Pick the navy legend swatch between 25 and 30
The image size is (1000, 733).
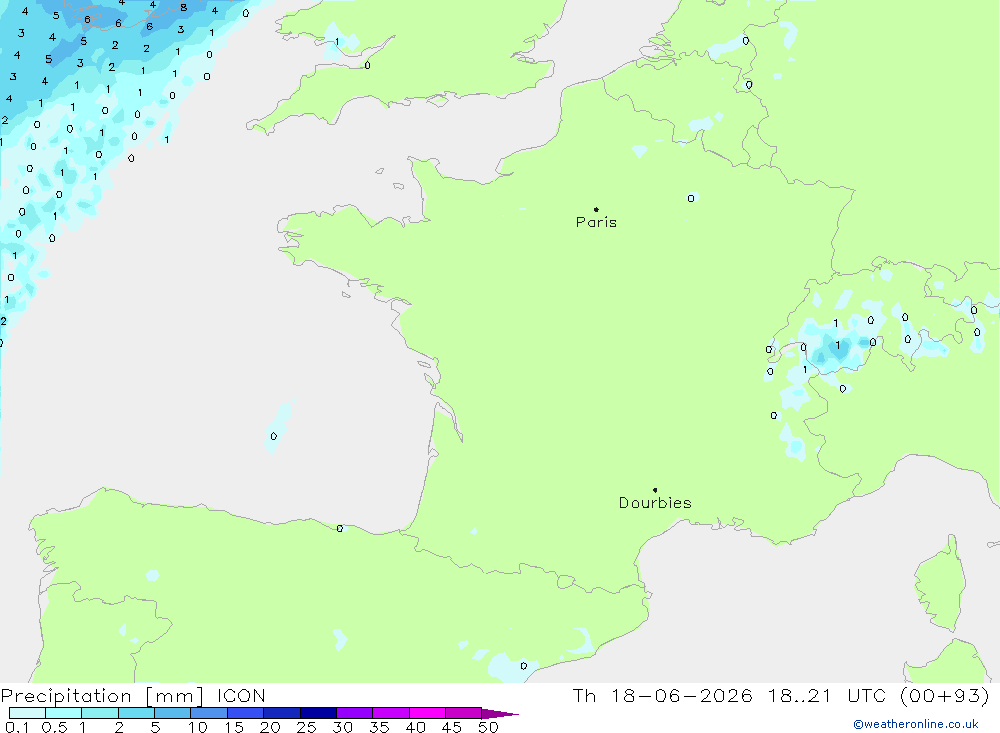(318, 713)
